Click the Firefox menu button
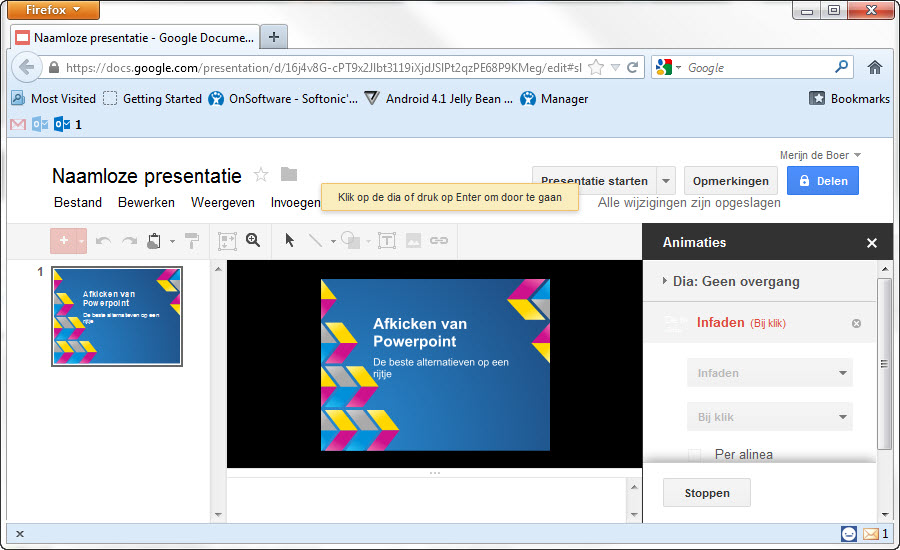Screen dimensions: 900x550 [x=53, y=10]
